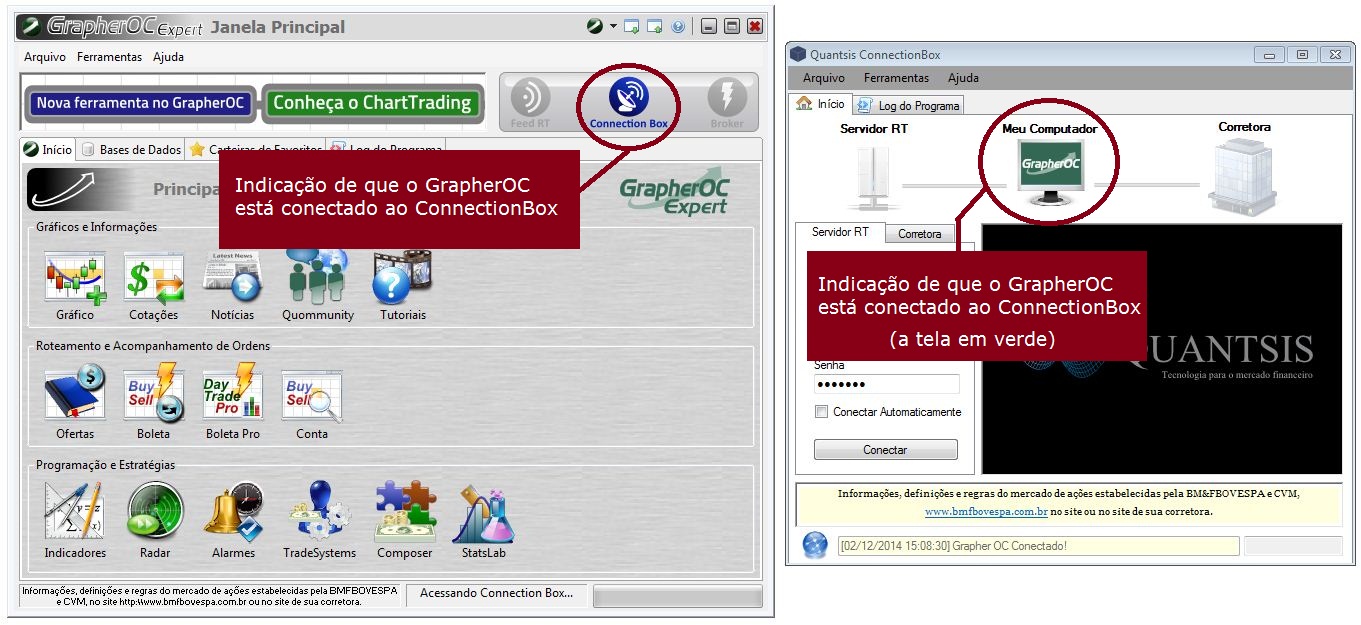Click the blue help question mark icon
This screenshot has width=1361, height=625.
(678, 27)
